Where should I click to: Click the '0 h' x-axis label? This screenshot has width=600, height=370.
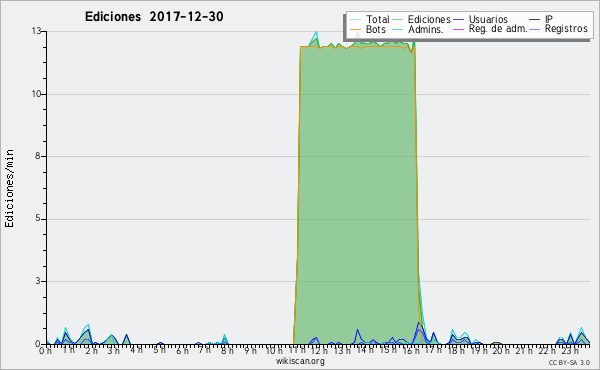(x=45, y=351)
